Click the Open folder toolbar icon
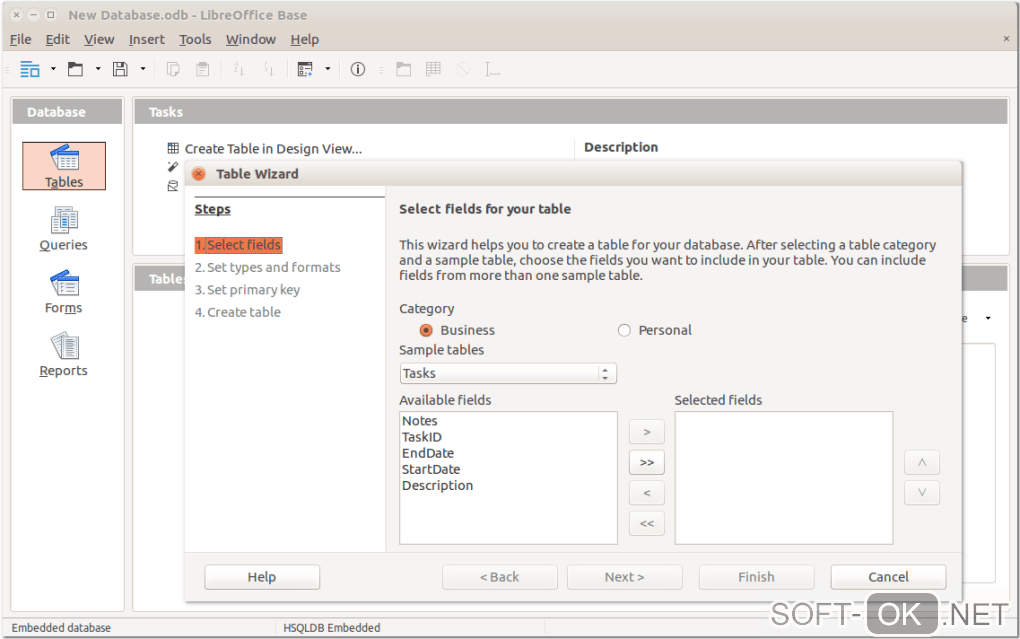This screenshot has width=1020, height=639. [x=75, y=69]
